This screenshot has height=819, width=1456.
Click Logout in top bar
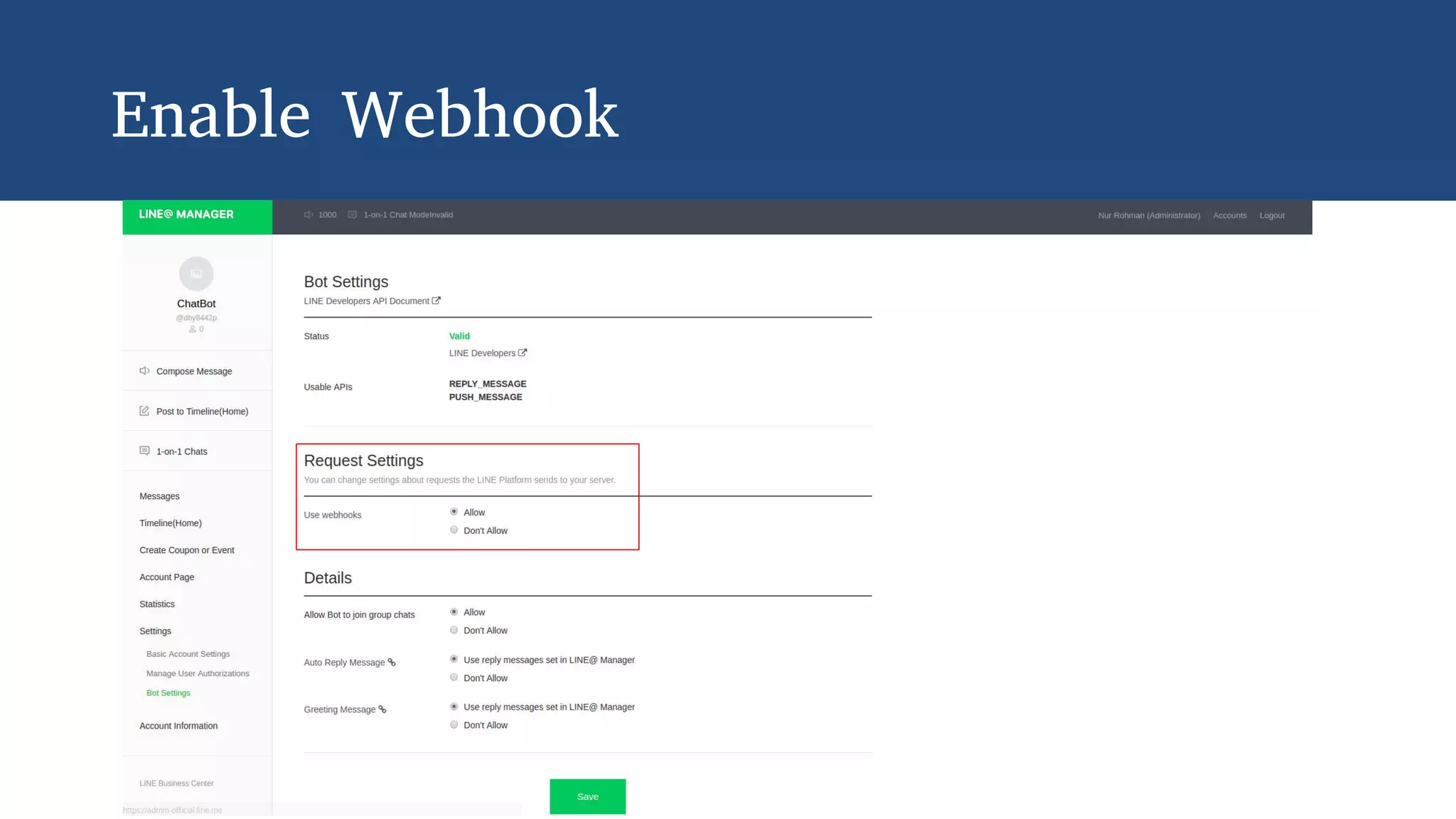(1272, 215)
